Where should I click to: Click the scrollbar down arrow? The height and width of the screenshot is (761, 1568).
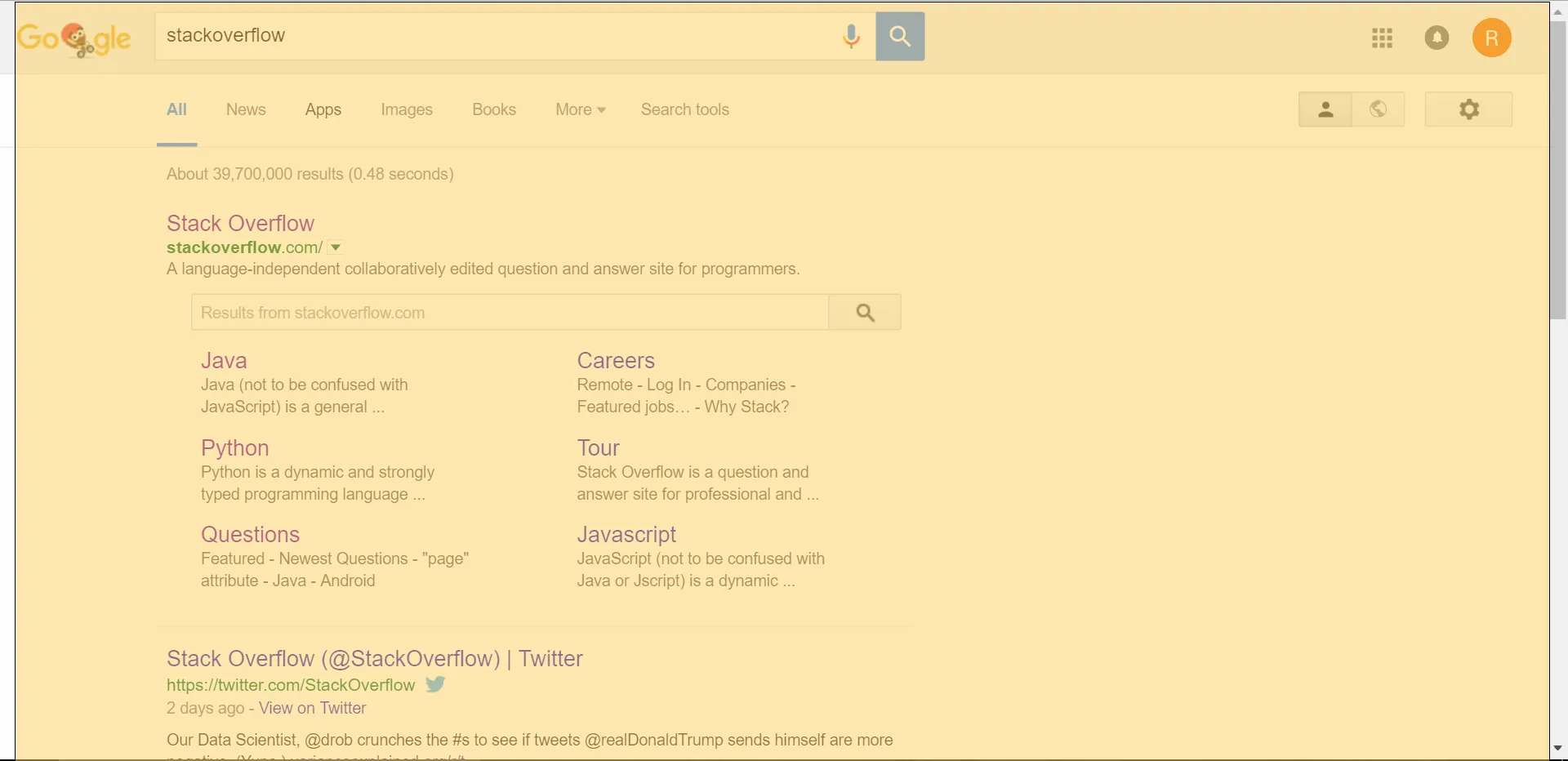[1558, 748]
